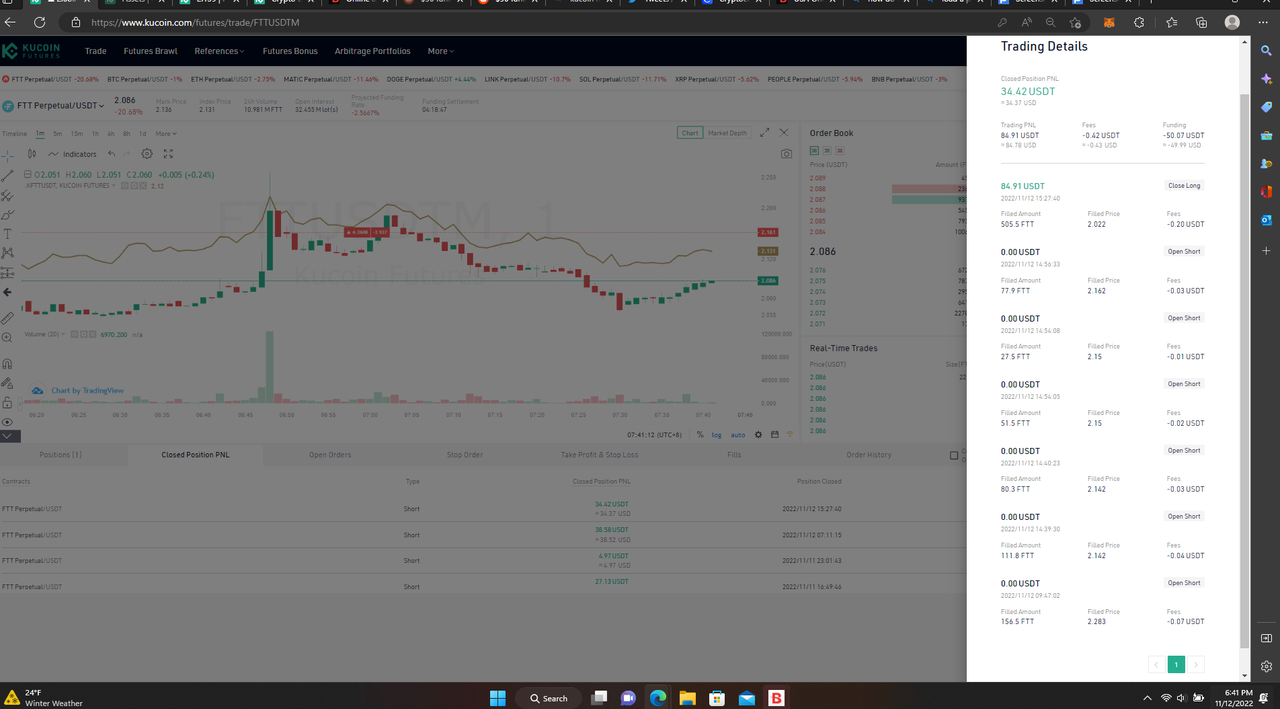
Task: Click the Trading Details panel scrollbar
Action: (x=1245, y=371)
